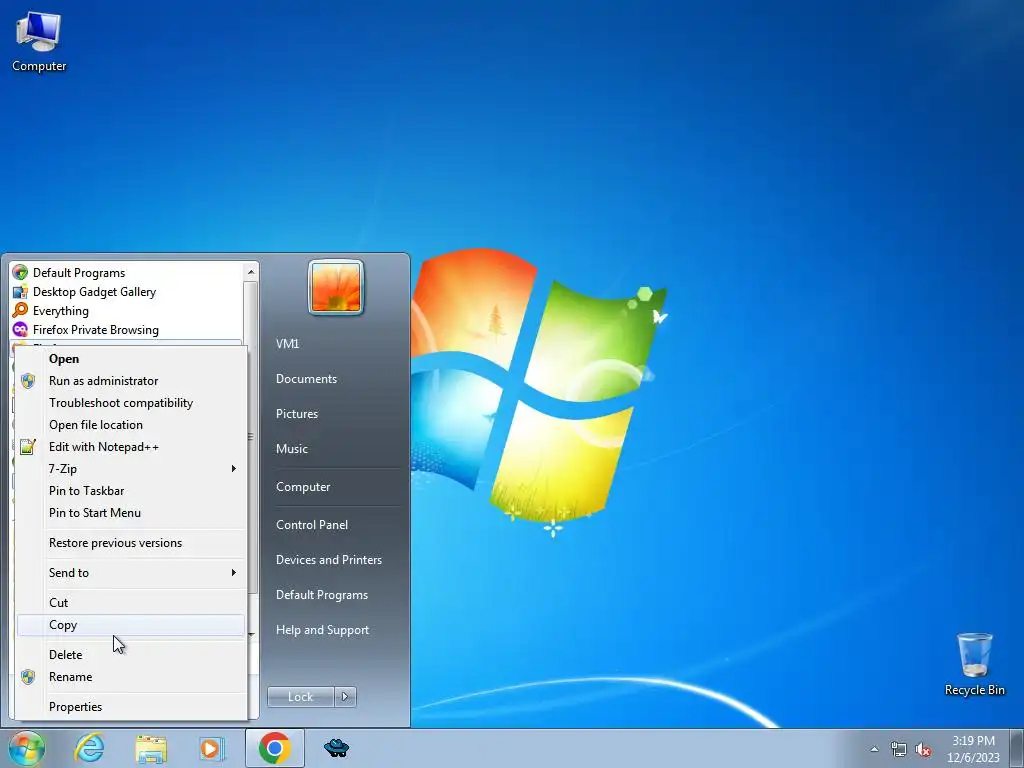Show hidden tray icons arrow
1024x768 pixels.
pos(874,750)
